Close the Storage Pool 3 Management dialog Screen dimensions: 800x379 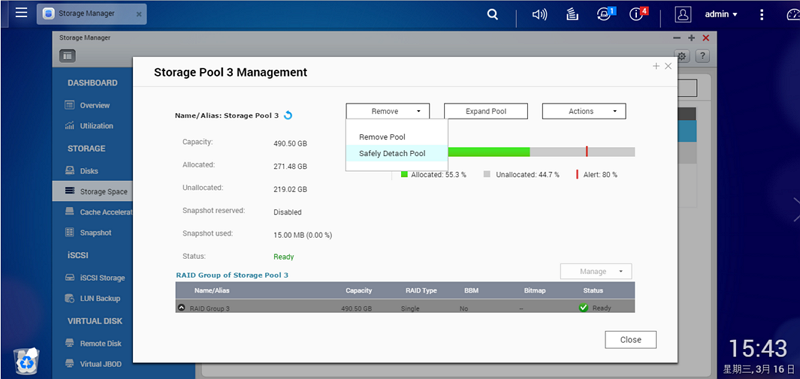668,66
